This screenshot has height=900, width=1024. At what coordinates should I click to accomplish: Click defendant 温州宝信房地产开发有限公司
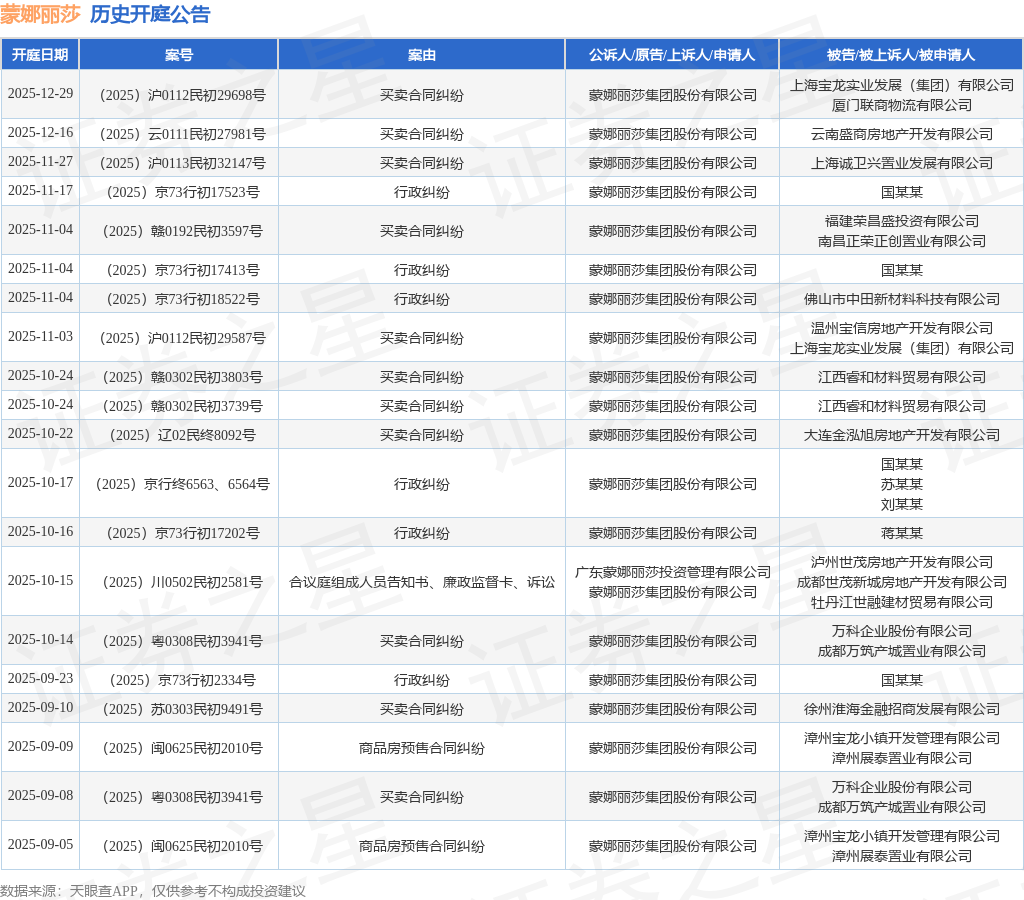[901, 328]
